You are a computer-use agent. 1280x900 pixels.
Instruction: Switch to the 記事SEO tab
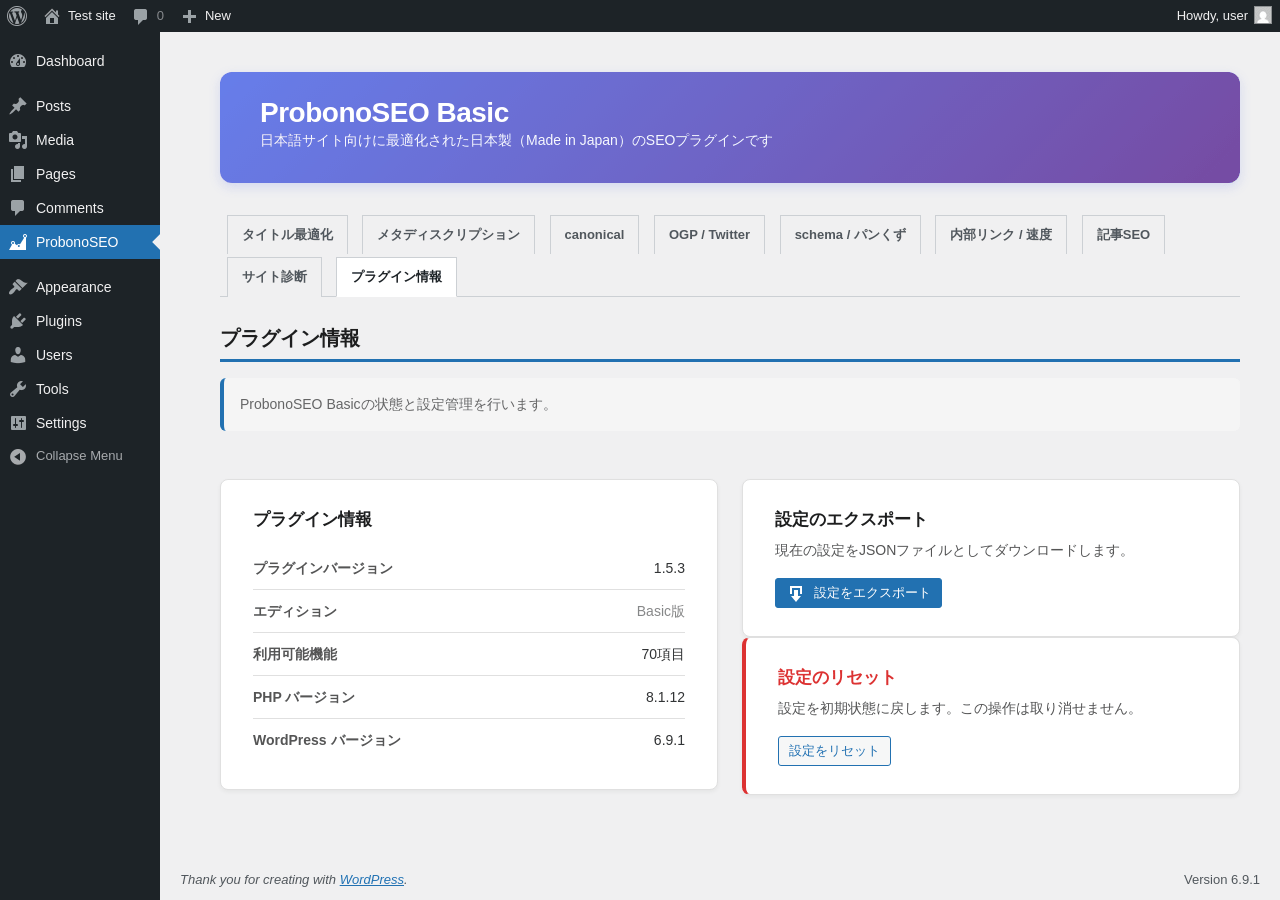1123,235
